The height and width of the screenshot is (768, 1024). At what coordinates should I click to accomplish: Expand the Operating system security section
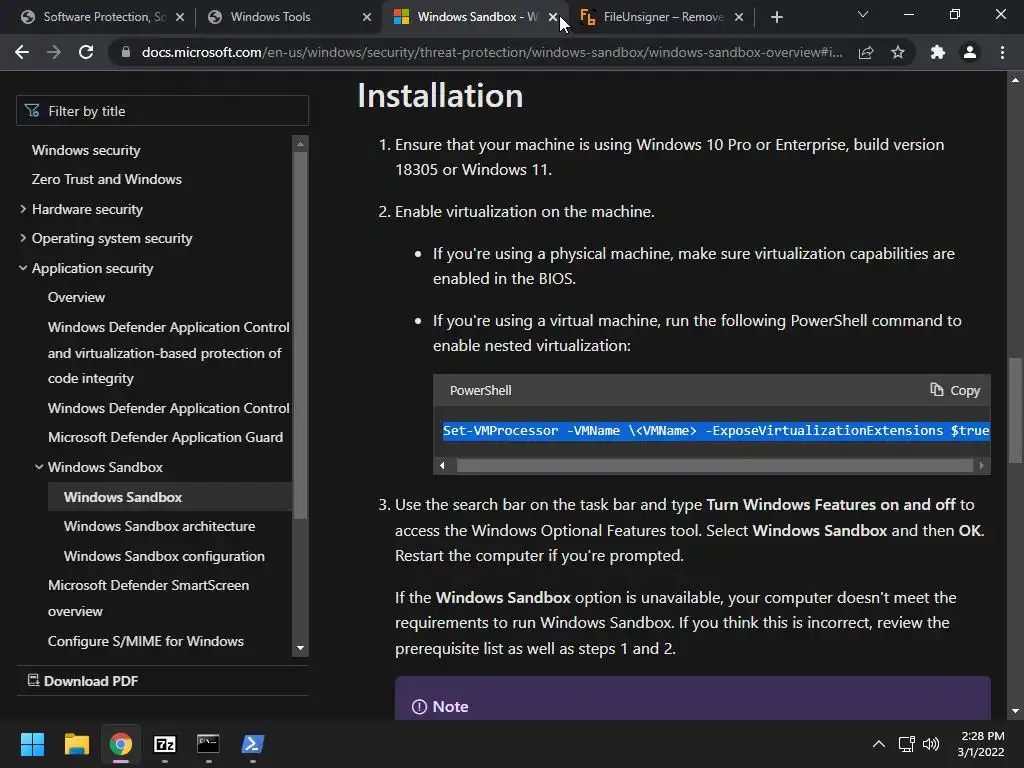point(23,238)
